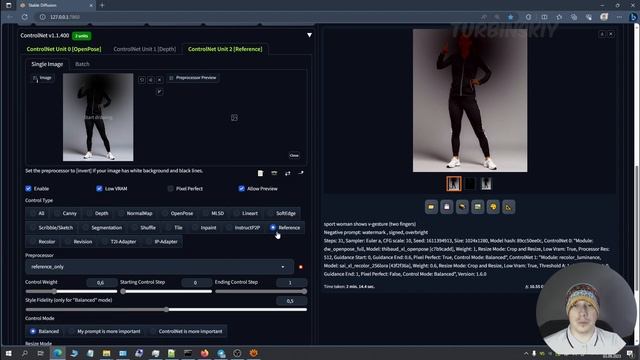Open the Windows Start menu
This screenshot has height=360, width=640.
coord(8,353)
